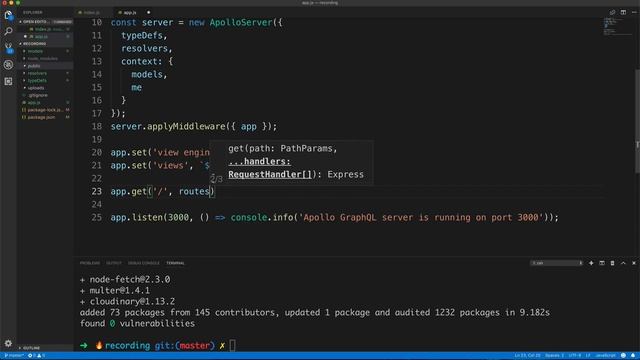
Task: Switch to the Problems panel tab
Action: 90,263
